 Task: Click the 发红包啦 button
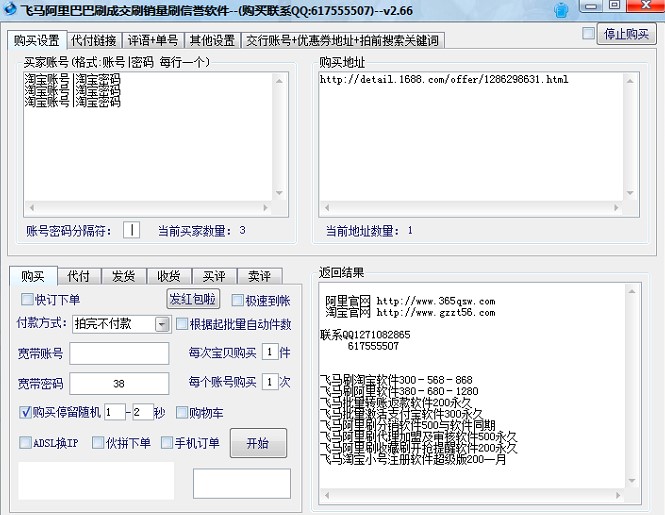[x=193, y=299]
